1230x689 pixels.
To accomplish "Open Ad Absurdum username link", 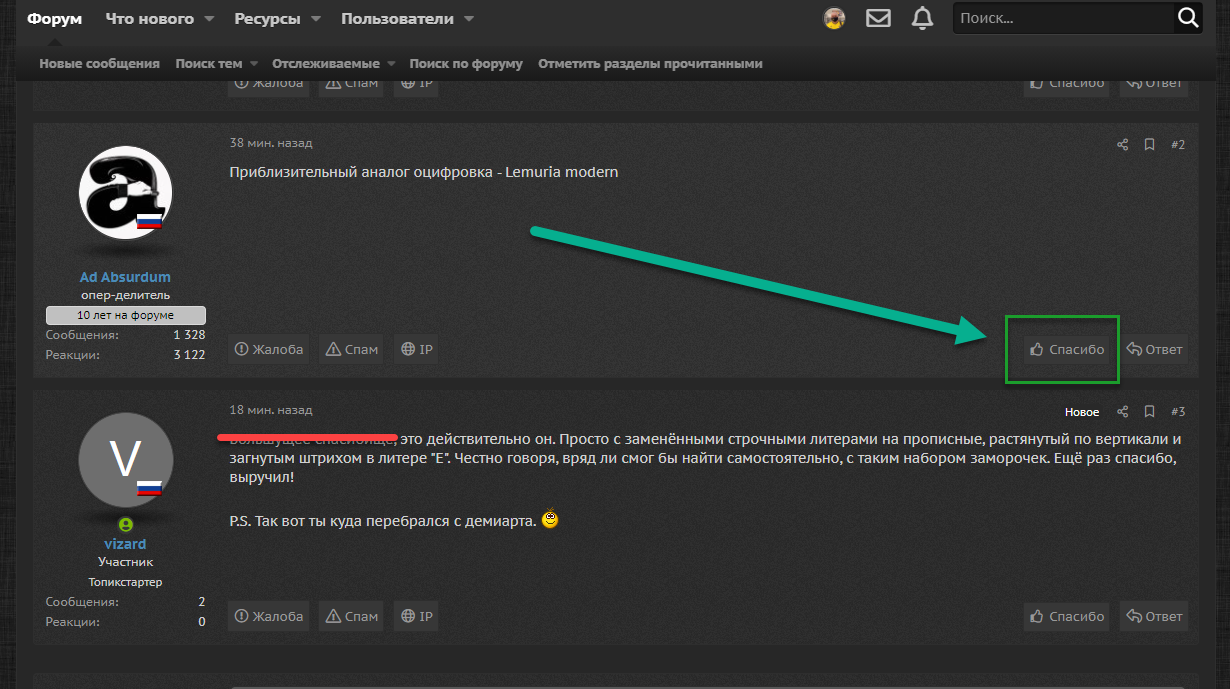I will pyautogui.click(x=125, y=277).
